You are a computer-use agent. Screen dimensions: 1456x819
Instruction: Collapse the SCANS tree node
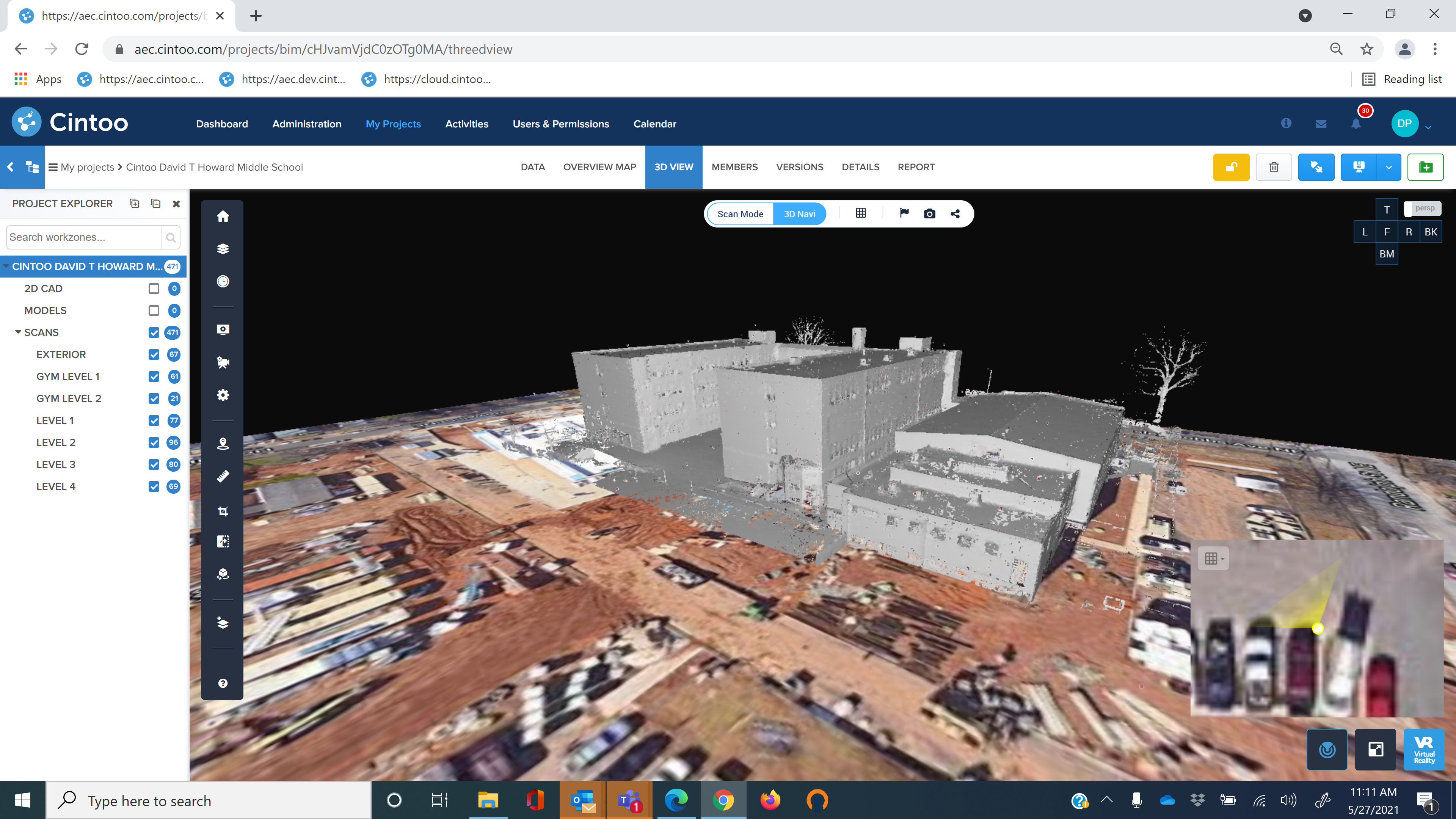(18, 333)
